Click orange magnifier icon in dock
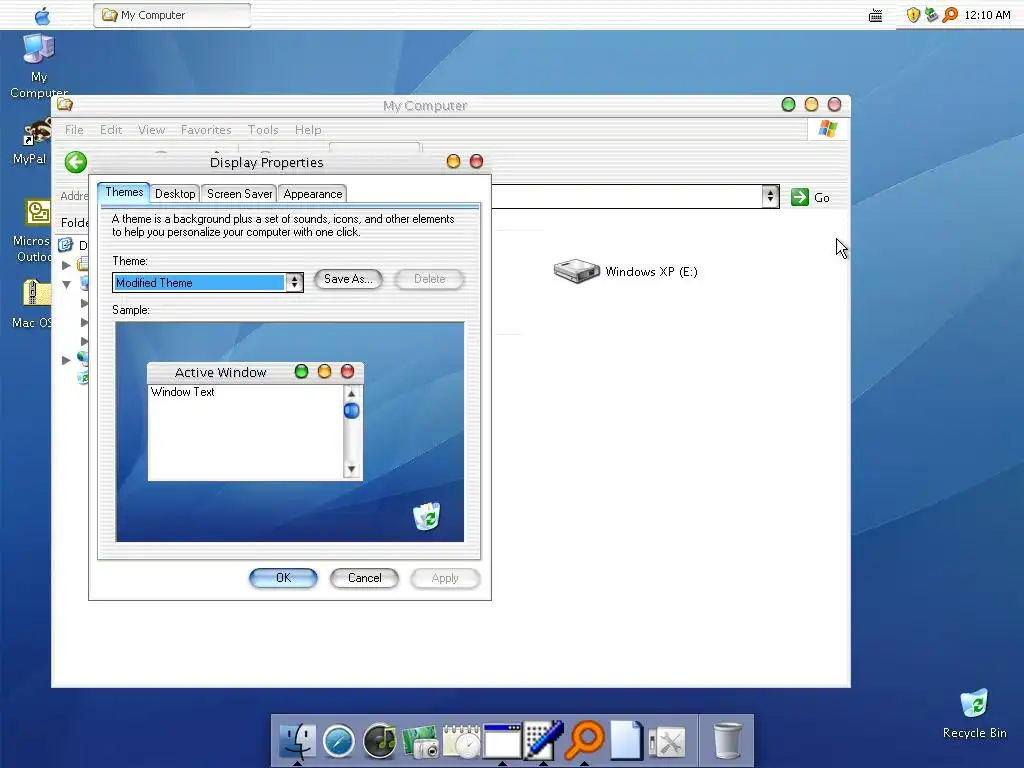 click(x=585, y=740)
